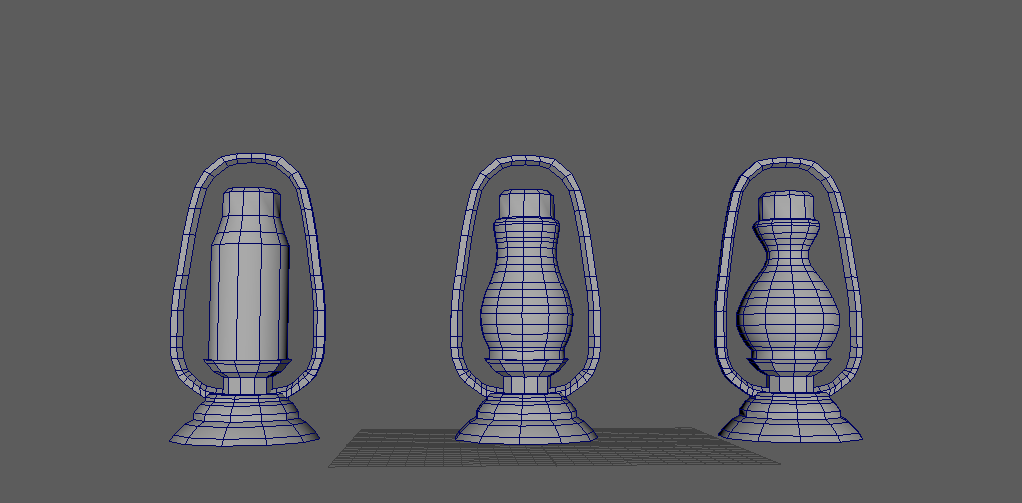Select the middle lantern's top cap
Image resolution: width=1022 pixels, height=503 pixels.
[x=526, y=204]
